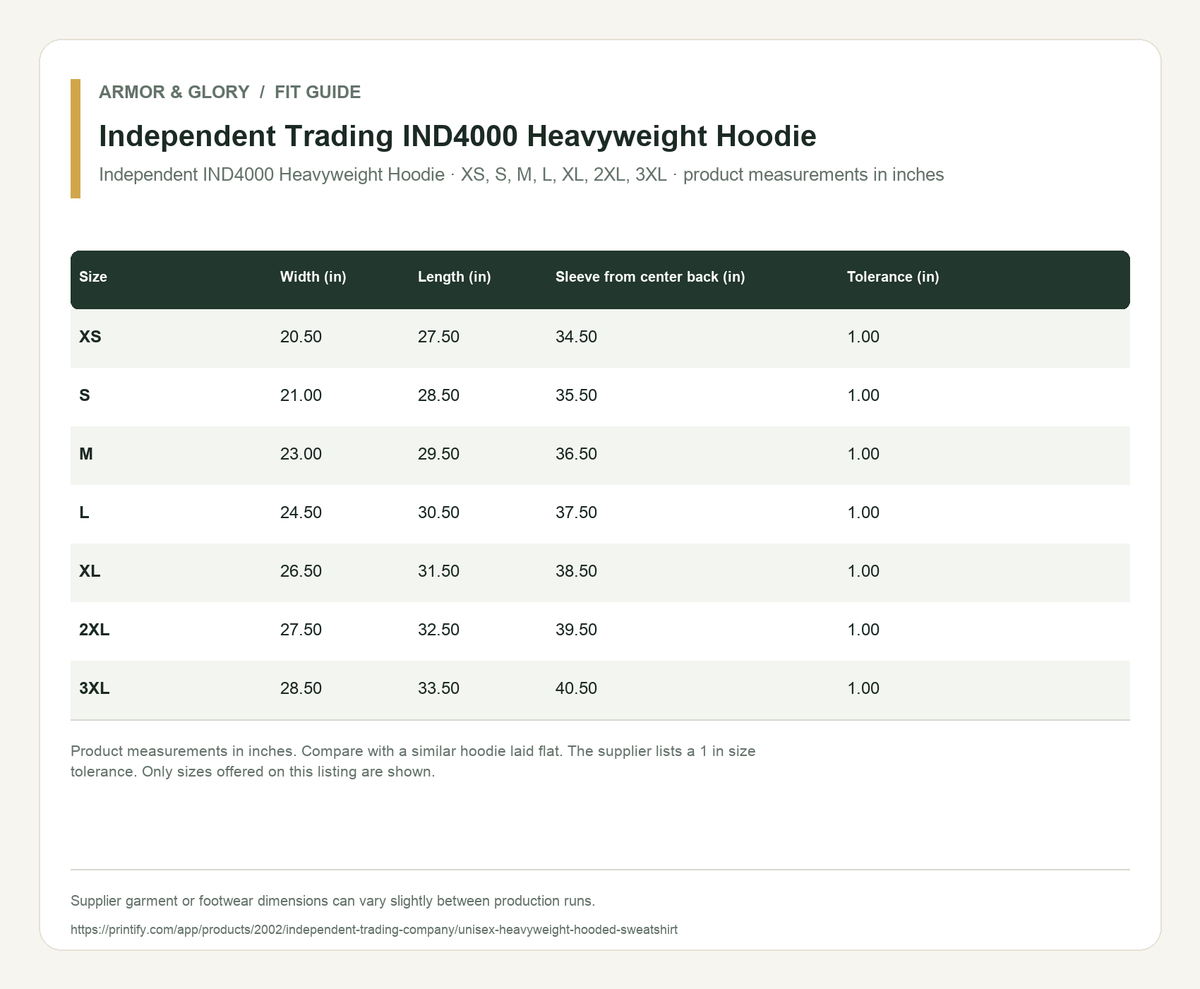Select the S sleeve value 35.50
Screen dimensions: 1200x989
click(x=576, y=395)
